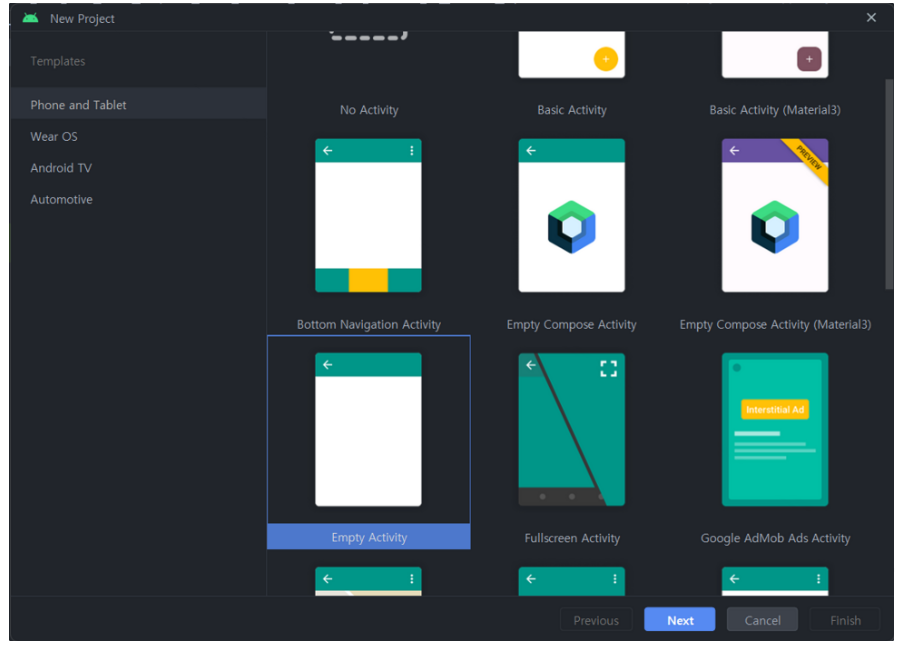Pick the Basic Activity template thumbnail
This screenshot has width=903, height=647.
coord(571,55)
